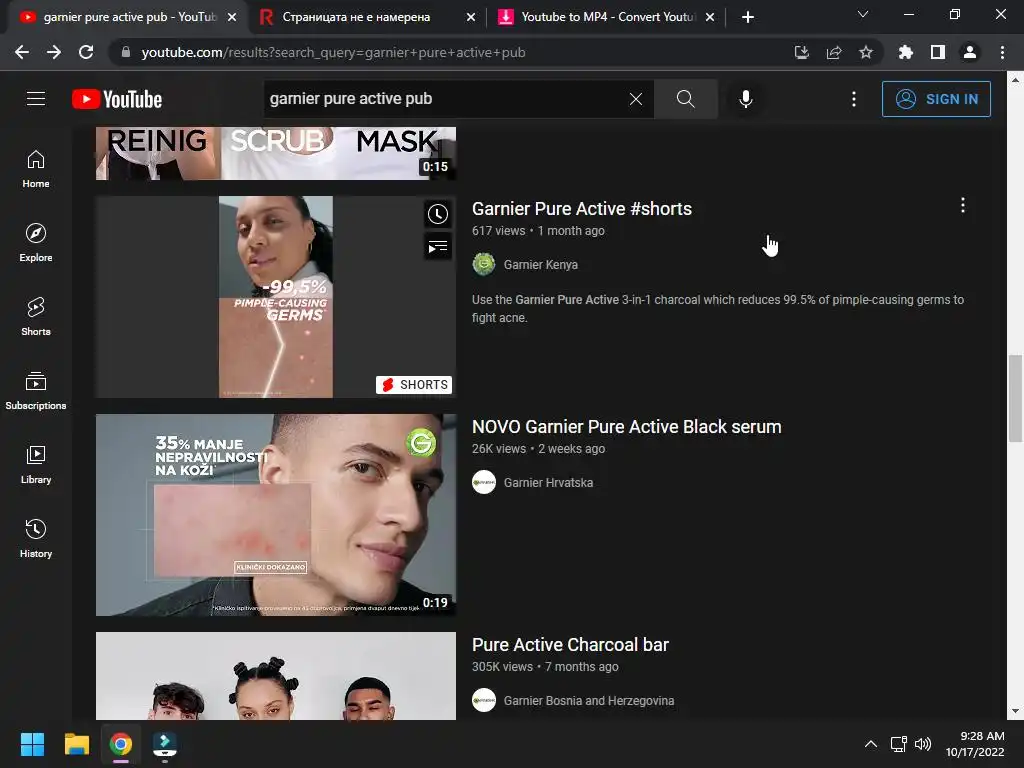Open Library in the sidebar
This screenshot has height=768, width=1024.
pos(36,464)
